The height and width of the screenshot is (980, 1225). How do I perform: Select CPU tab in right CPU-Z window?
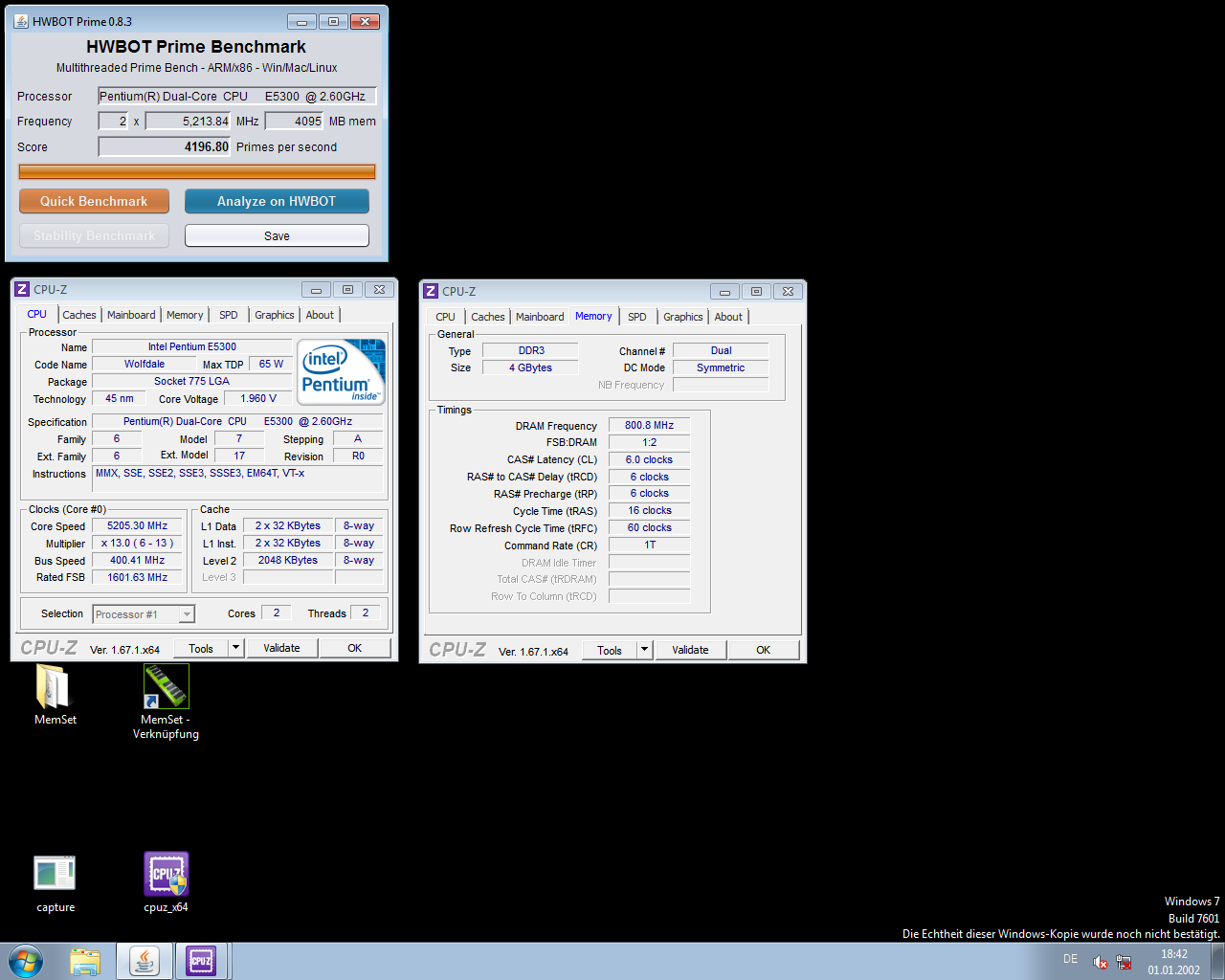[445, 317]
